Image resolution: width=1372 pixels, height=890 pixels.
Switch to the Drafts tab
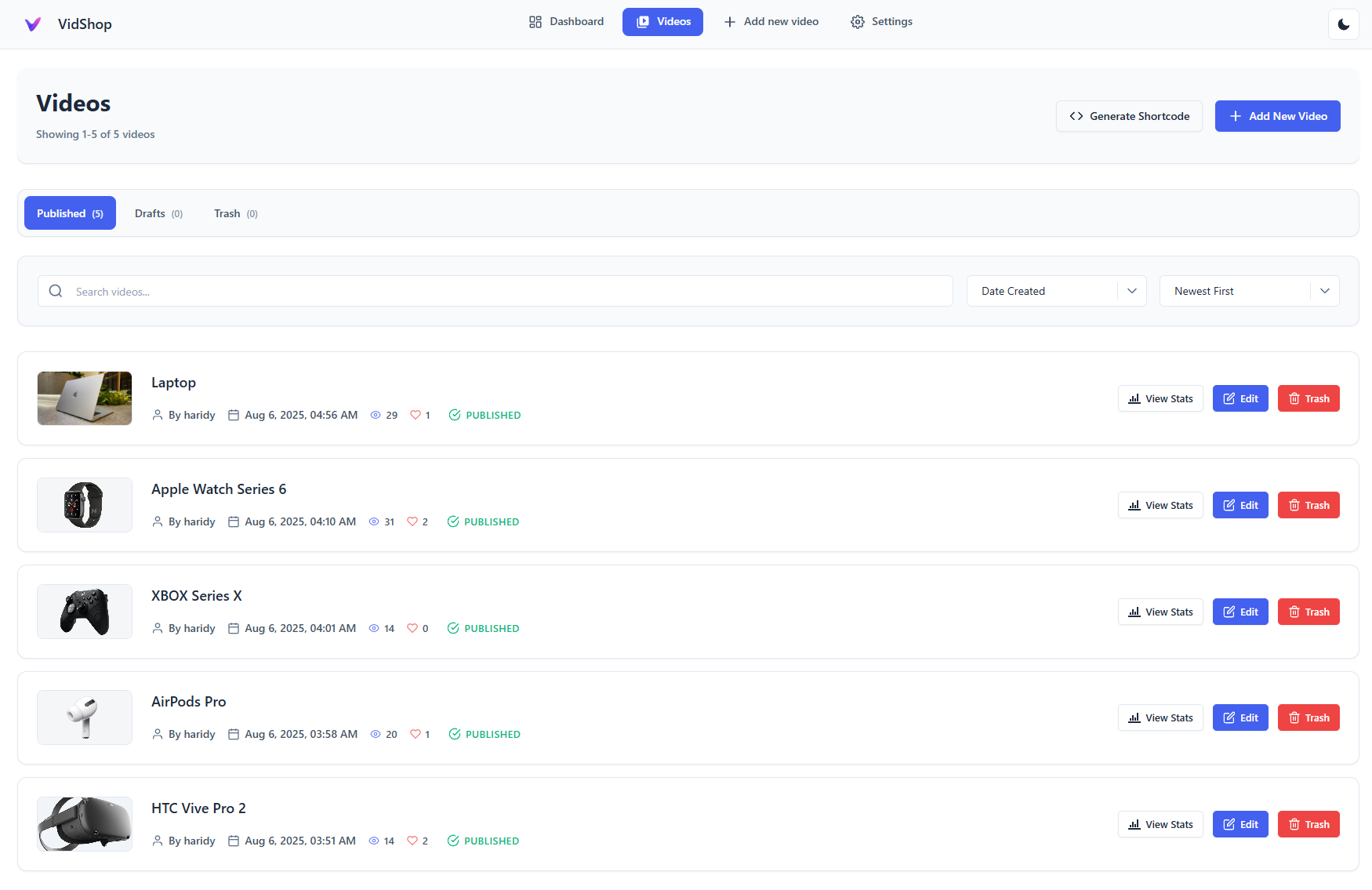pos(158,213)
